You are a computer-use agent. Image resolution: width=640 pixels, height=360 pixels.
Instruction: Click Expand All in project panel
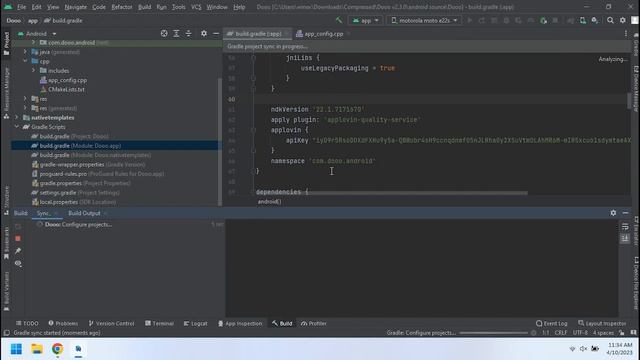coord(176,33)
